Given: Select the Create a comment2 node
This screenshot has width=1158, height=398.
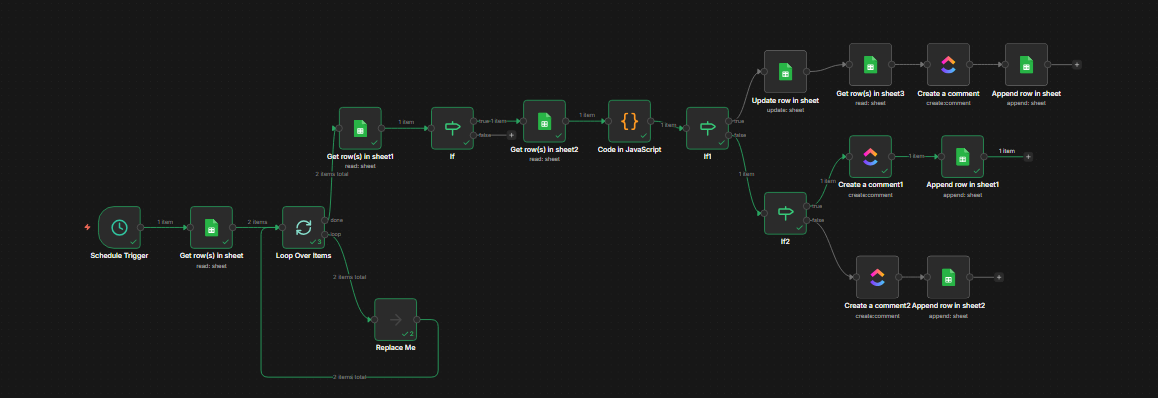Looking at the screenshot, I should point(877,277).
